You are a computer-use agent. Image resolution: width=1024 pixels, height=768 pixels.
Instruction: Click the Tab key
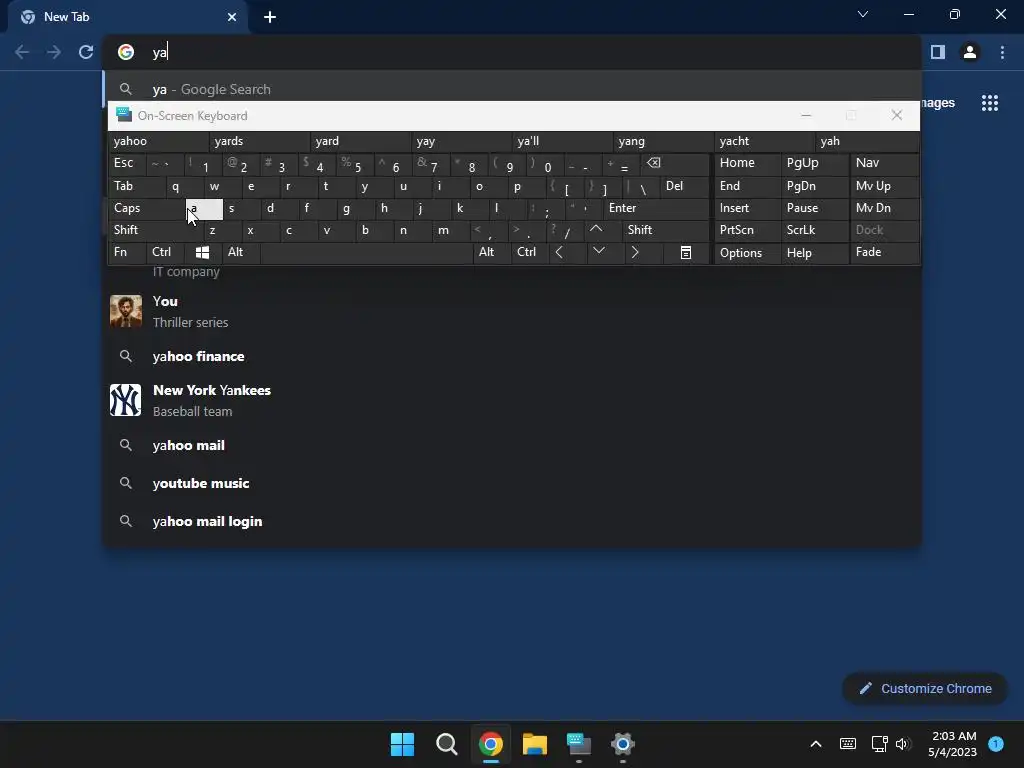(x=137, y=186)
